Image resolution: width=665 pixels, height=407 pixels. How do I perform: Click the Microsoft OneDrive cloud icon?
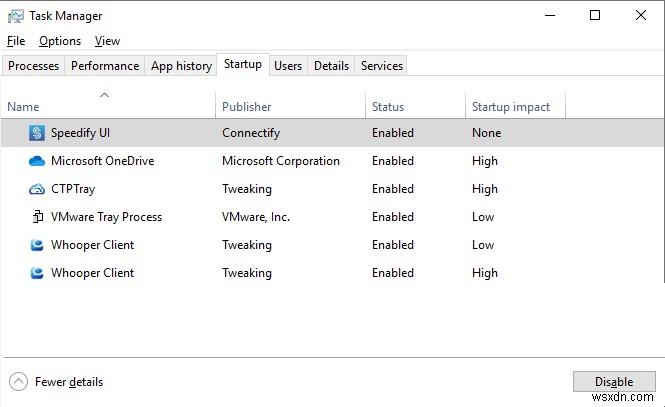click(x=37, y=161)
